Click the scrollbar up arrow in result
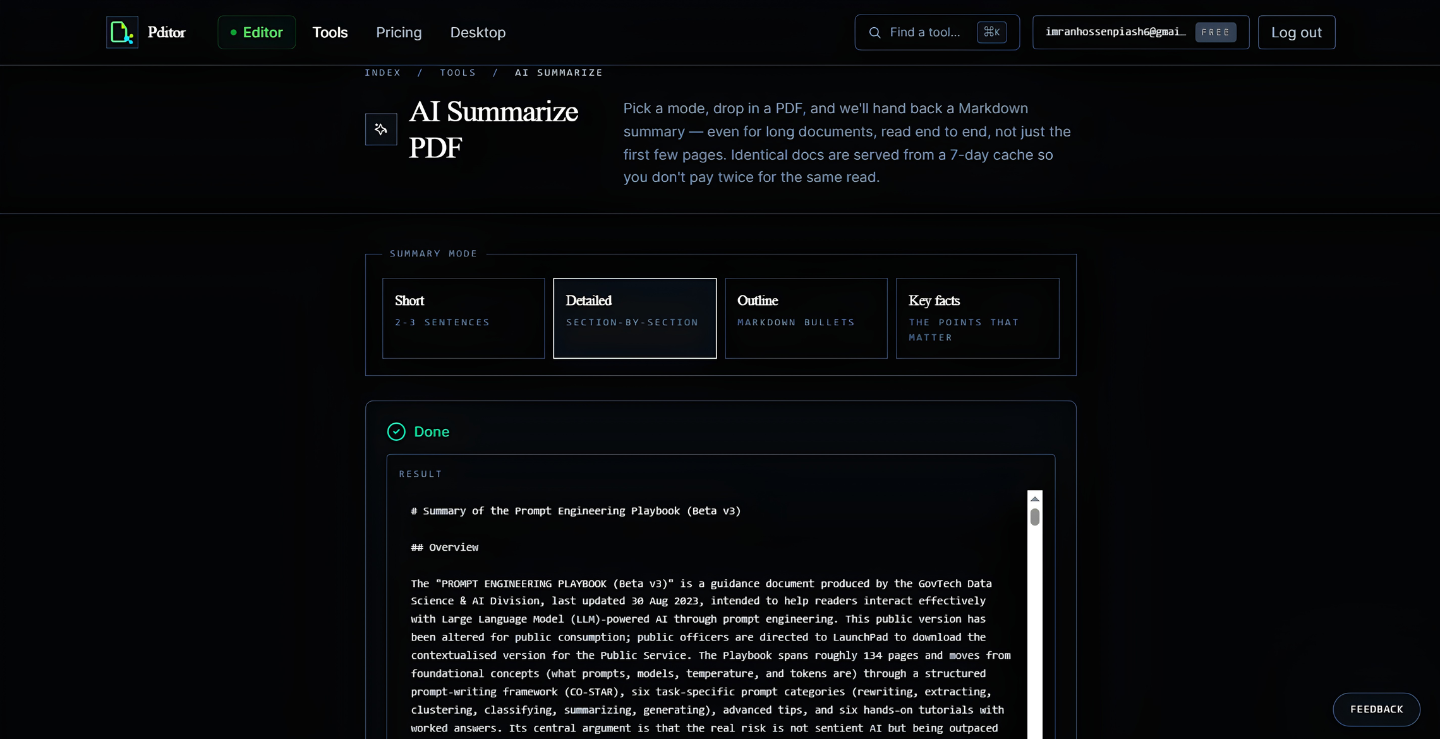This screenshot has width=1440, height=739. (1035, 497)
